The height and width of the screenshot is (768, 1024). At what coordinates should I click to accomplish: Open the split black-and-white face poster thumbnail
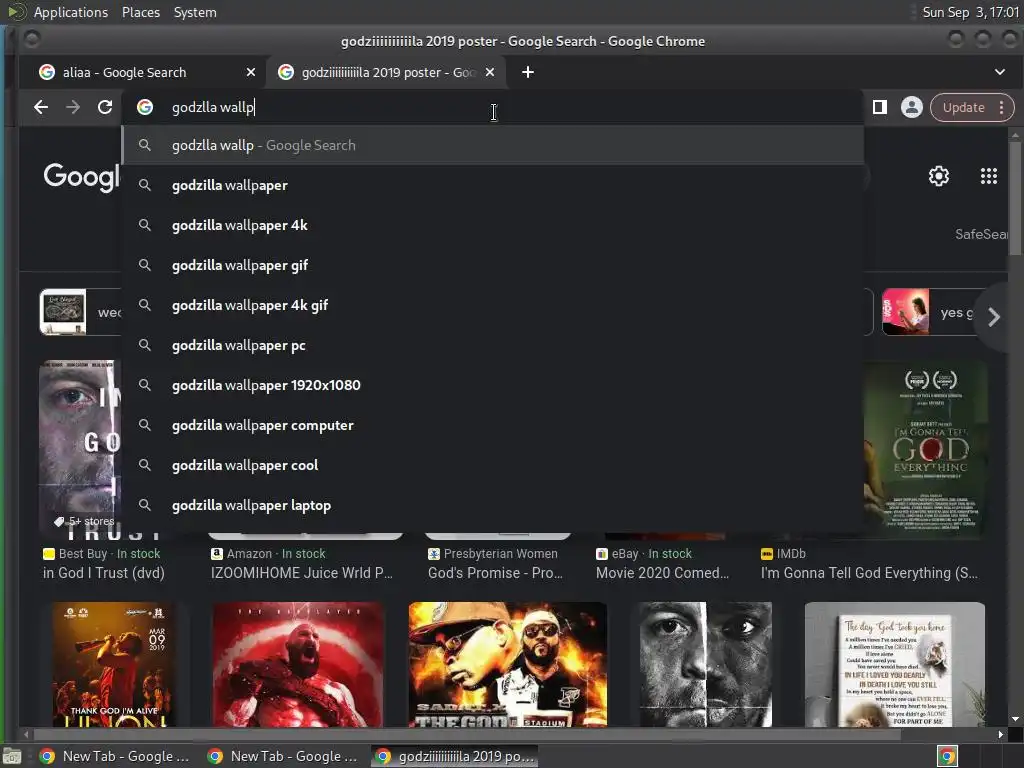(x=705, y=664)
